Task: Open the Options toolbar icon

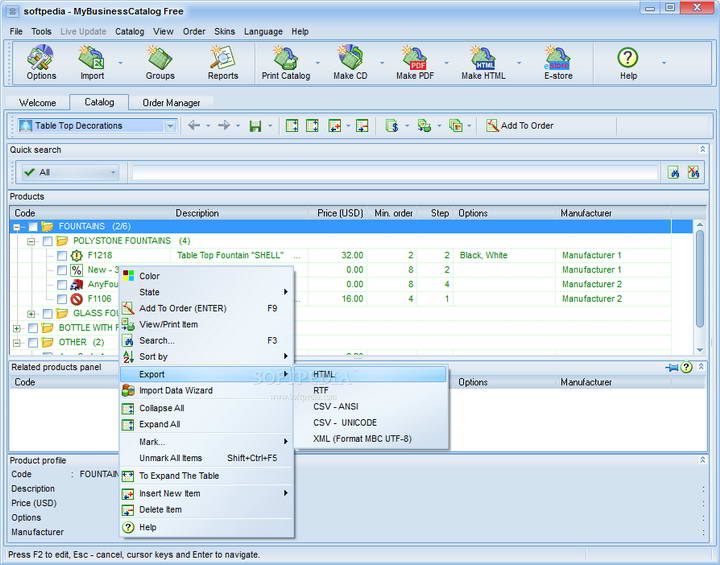Action: [x=41, y=62]
